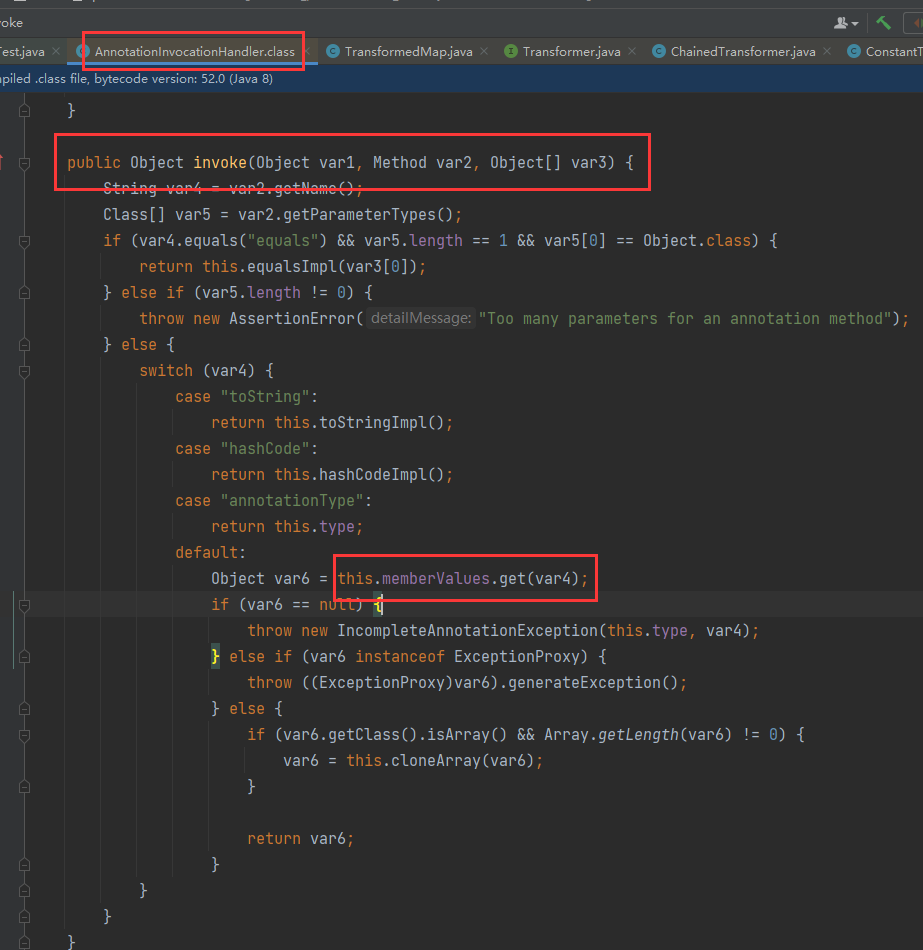The width and height of the screenshot is (923, 950).
Task: Fold the else if var5.length != 0 block
Action: click(24, 293)
